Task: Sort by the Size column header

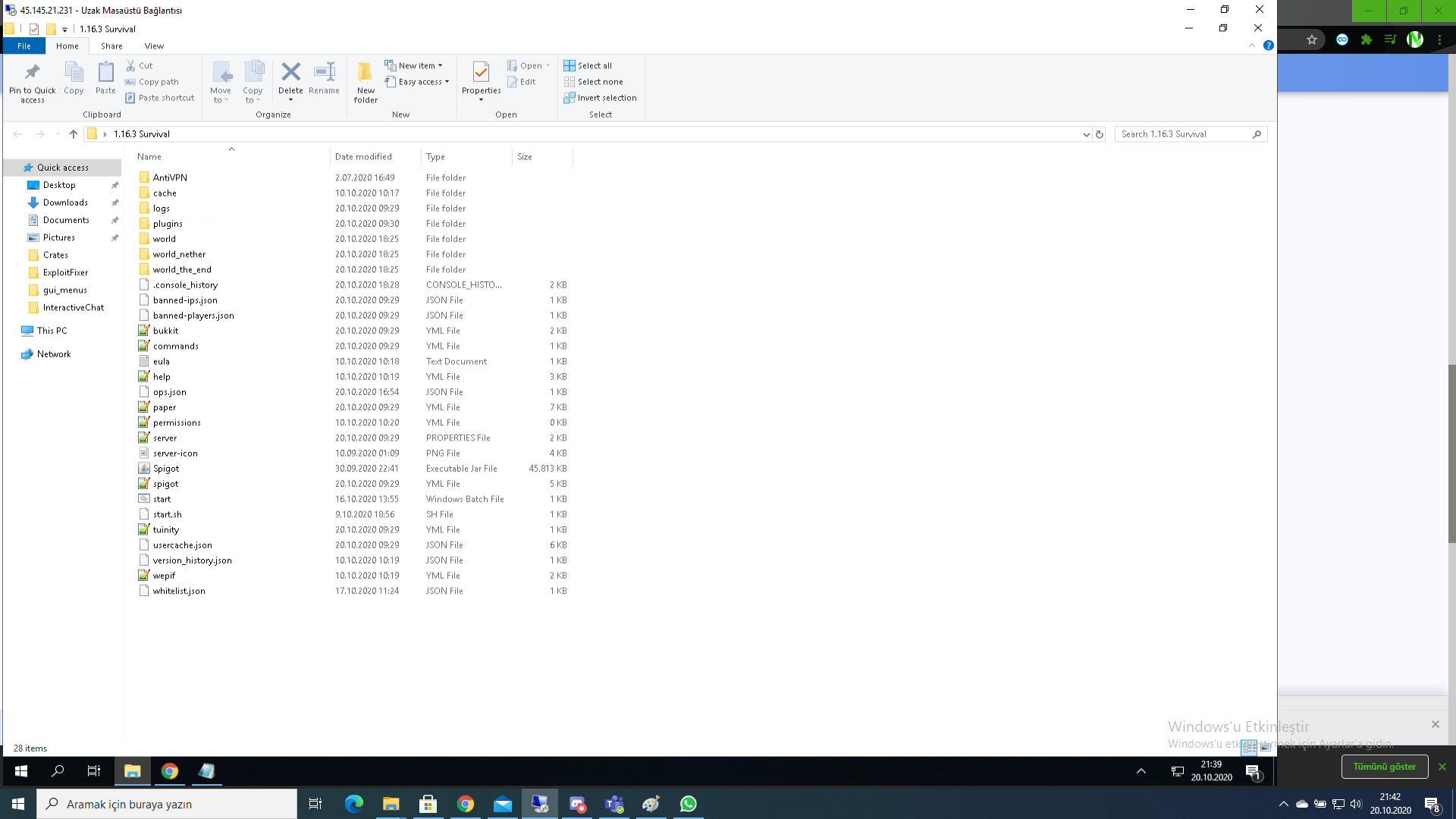Action: coord(542,157)
